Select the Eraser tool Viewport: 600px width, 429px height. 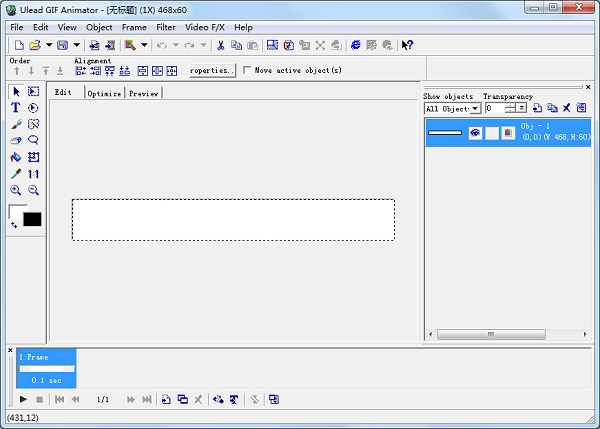[16, 140]
